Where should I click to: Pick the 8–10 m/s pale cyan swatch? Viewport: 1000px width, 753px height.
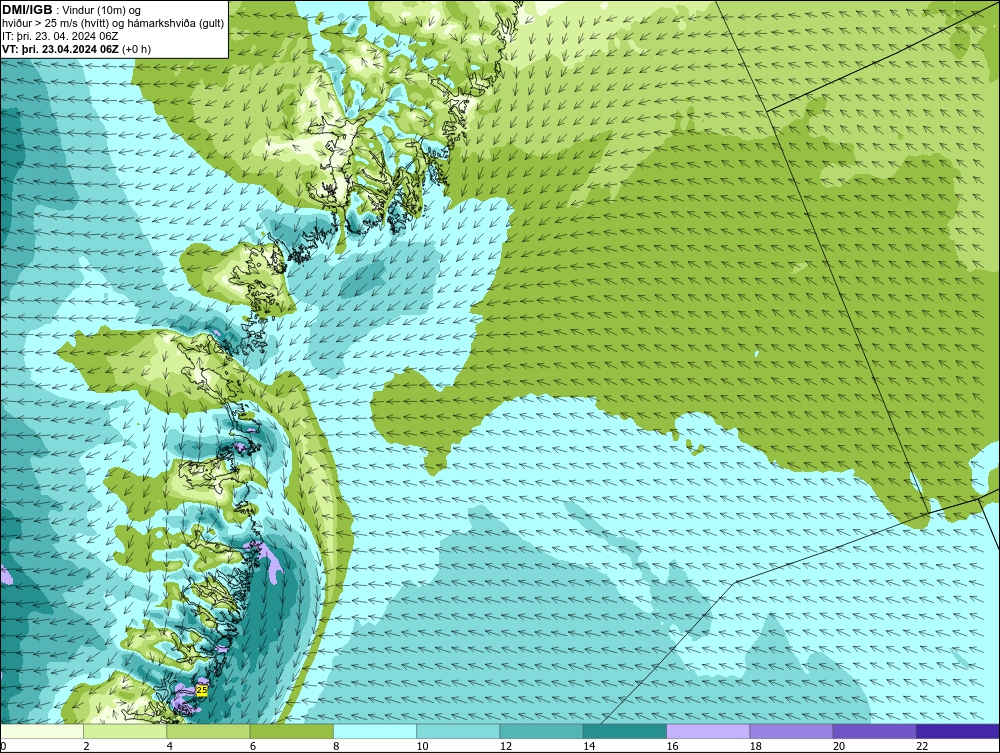tap(375, 731)
